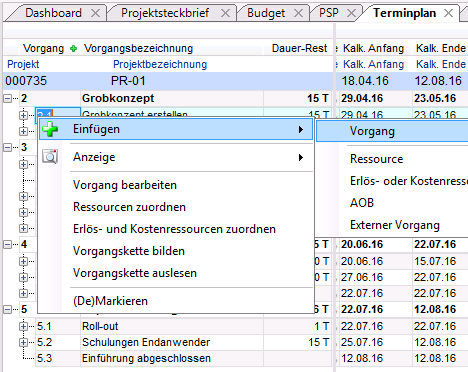Choose Externer Vorgang from the submenu

click(x=395, y=225)
